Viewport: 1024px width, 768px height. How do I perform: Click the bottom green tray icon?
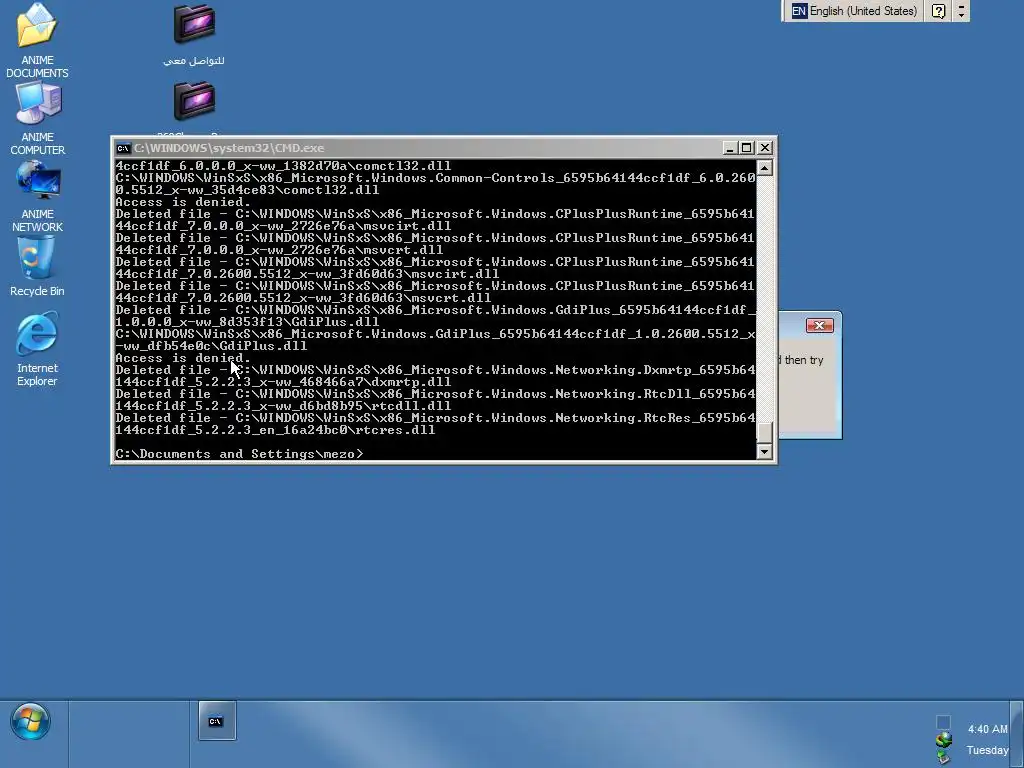(943, 756)
